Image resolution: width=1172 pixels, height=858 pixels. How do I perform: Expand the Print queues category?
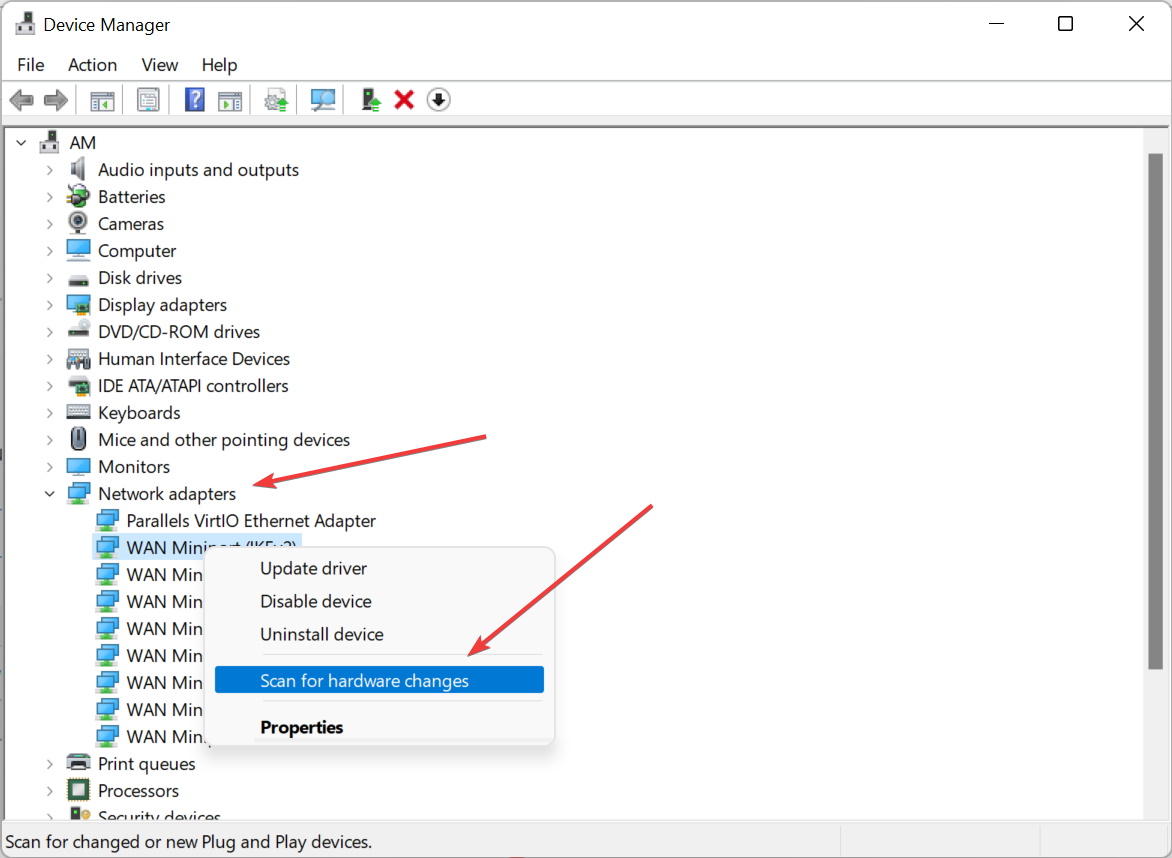click(x=50, y=764)
